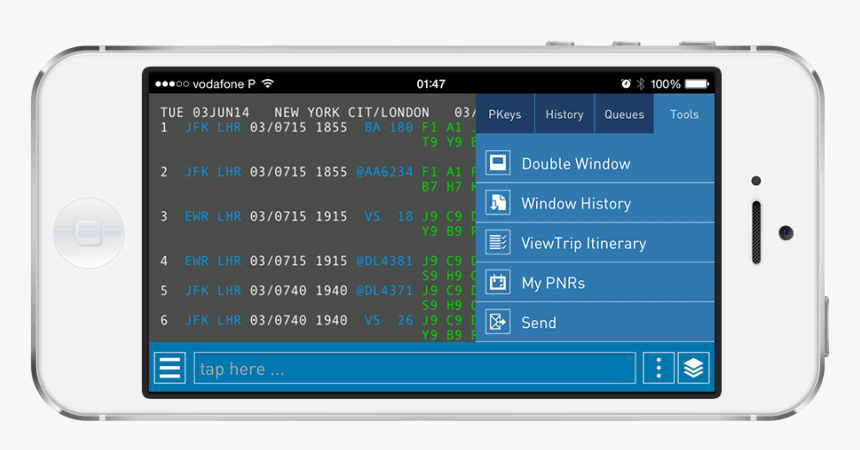Select ViewTrip Itinerary entry
The width and height of the screenshot is (860, 450).
595,242
